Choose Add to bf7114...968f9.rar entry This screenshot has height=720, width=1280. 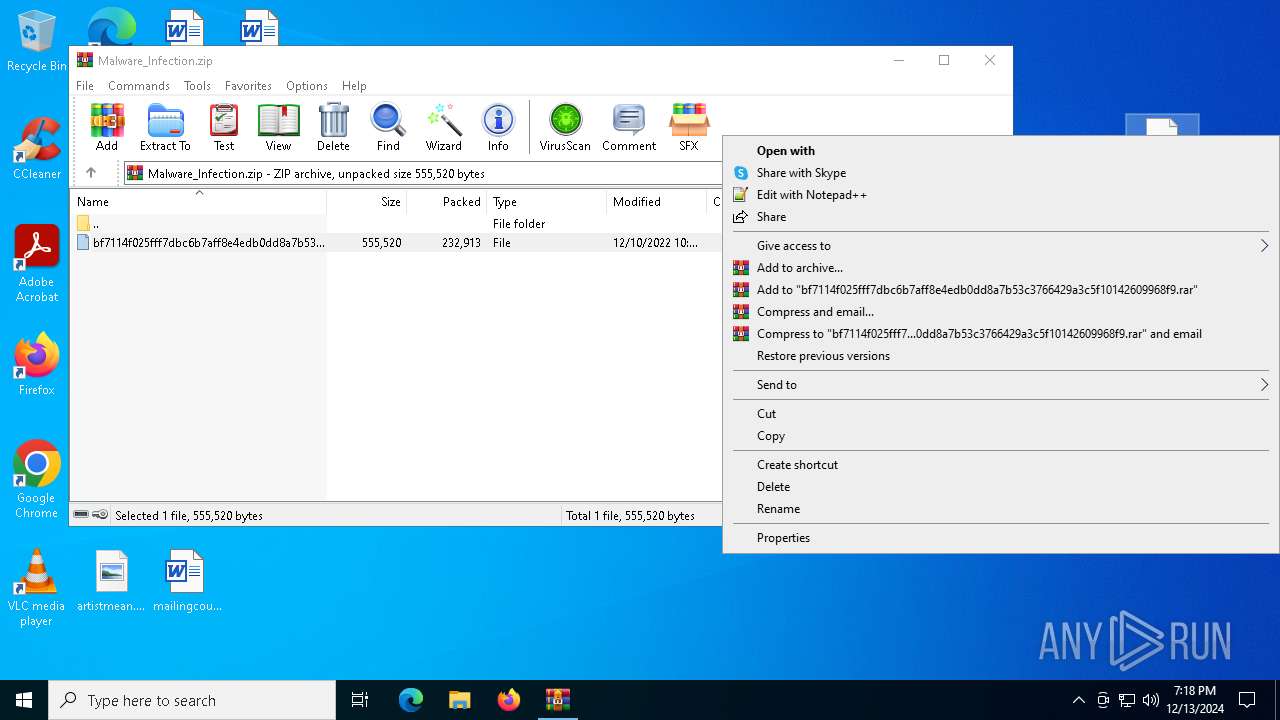click(x=1000, y=290)
